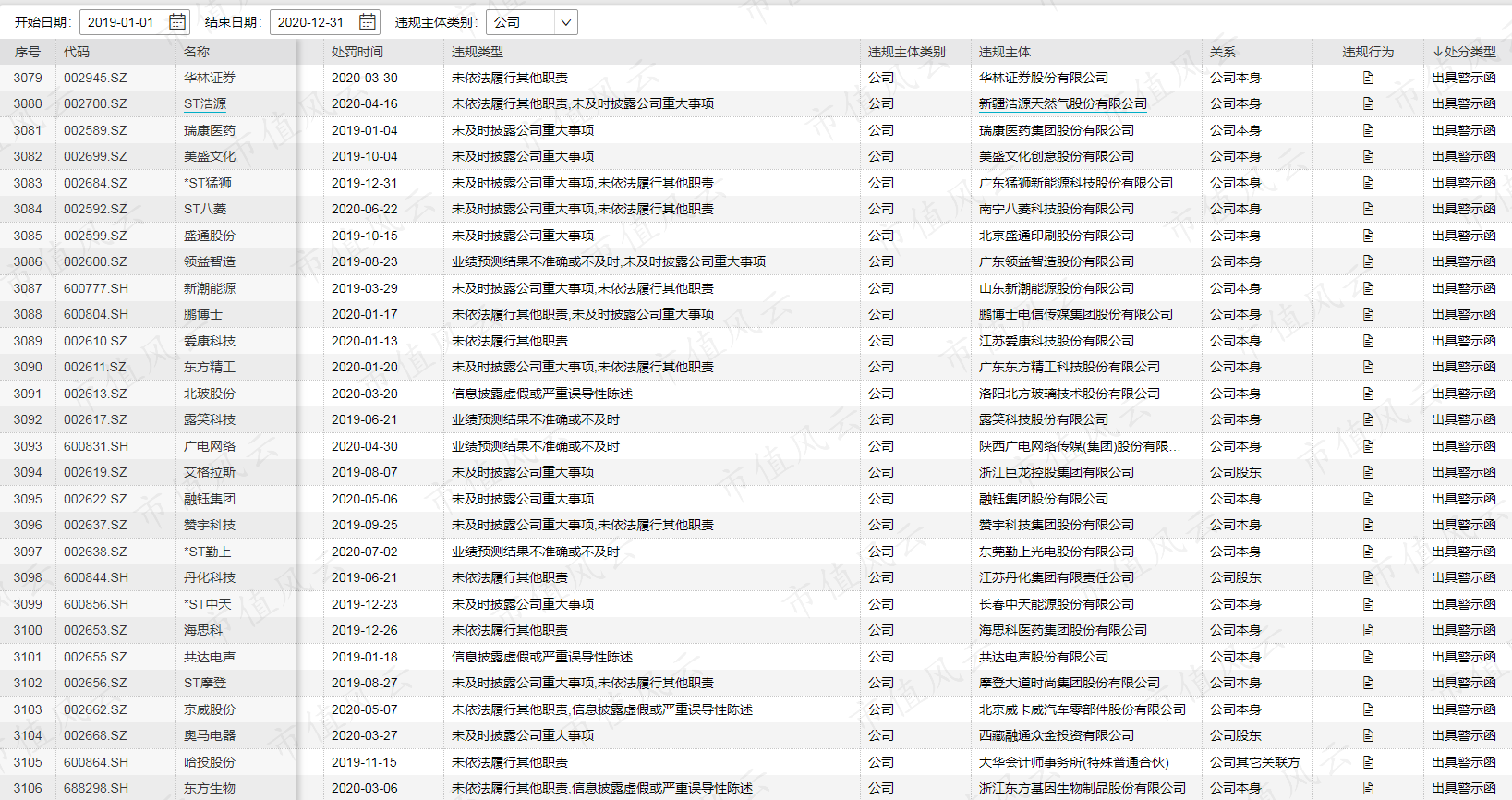The width and height of the screenshot is (1512, 800).
Task: Open violation document for 爱康科技 row
Action: pos(1368,341)
